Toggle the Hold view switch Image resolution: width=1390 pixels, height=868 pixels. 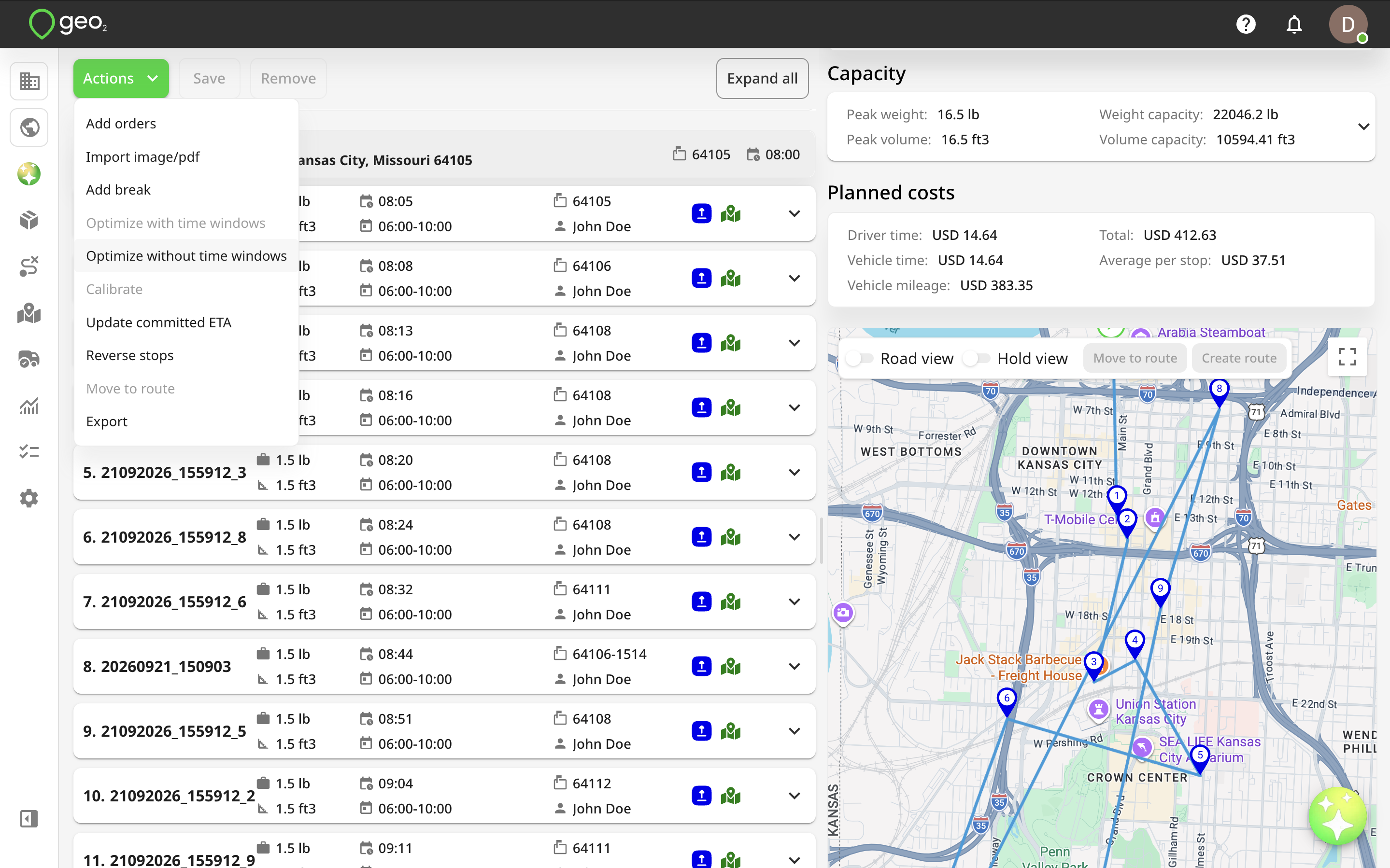click(x=976, y=358)
